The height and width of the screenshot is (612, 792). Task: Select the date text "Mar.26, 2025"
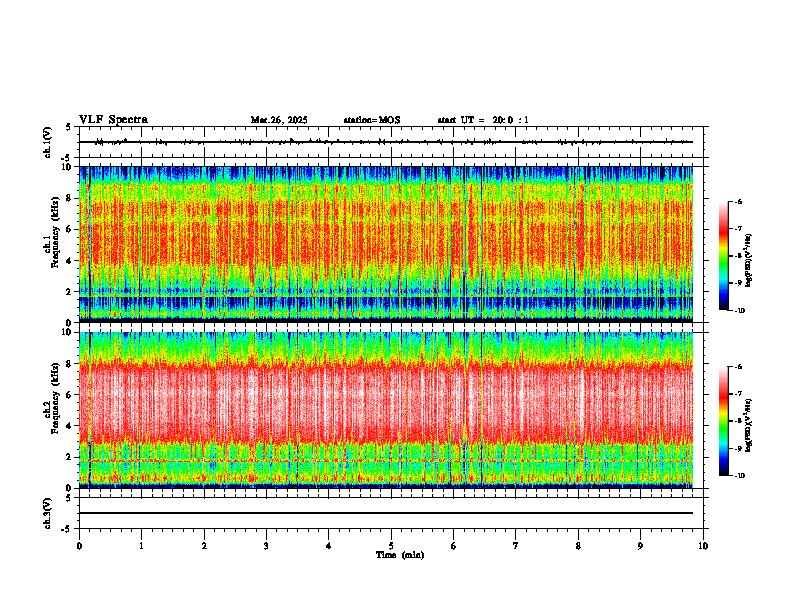[279, 120]
